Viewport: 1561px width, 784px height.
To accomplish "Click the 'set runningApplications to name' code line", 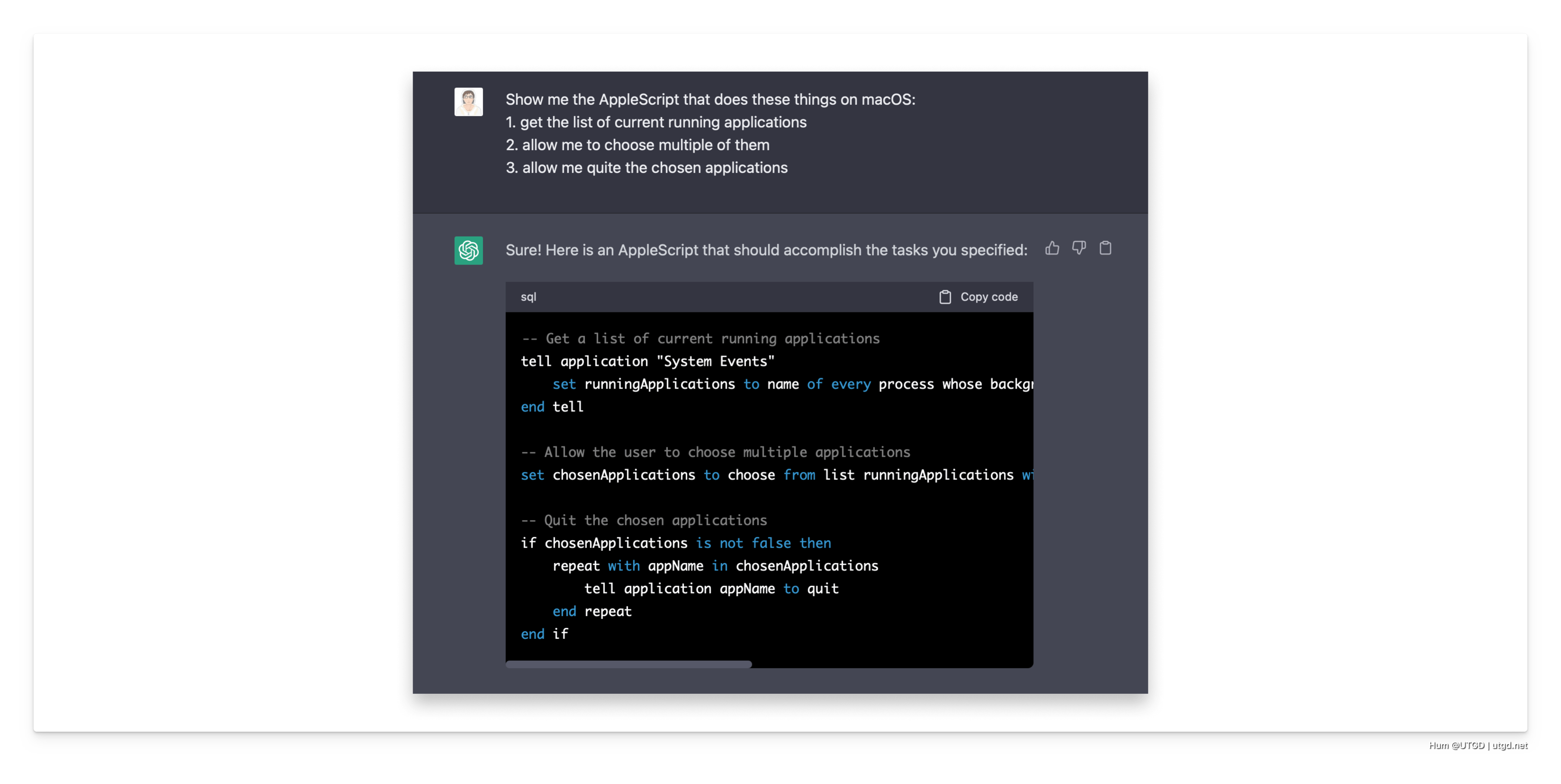I will click(792, 384).
